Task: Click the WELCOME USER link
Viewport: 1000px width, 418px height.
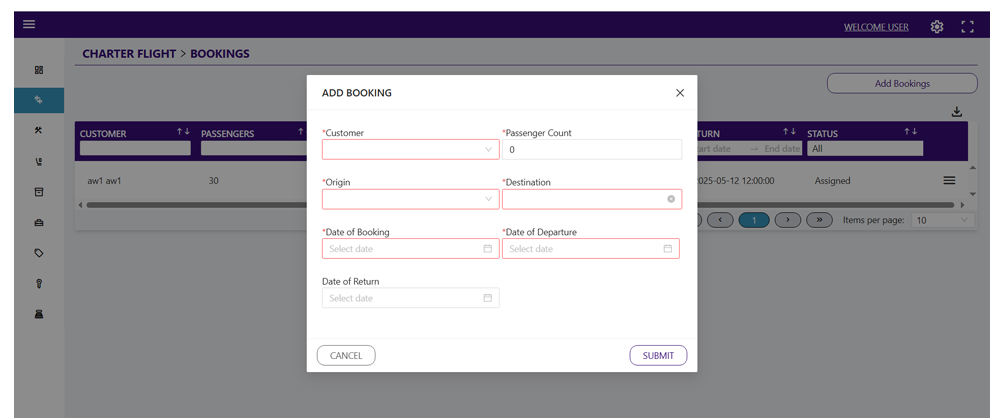Action: point(876,27)
